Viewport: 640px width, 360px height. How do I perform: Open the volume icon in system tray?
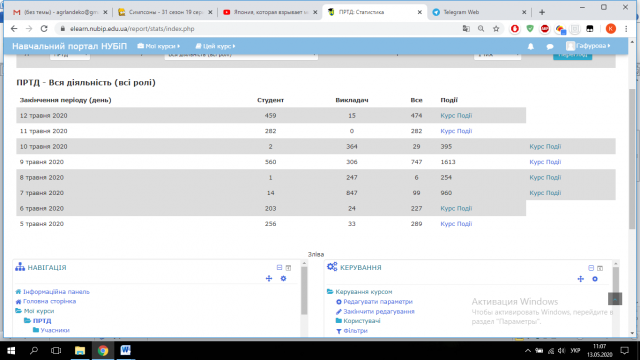[562, 351]
